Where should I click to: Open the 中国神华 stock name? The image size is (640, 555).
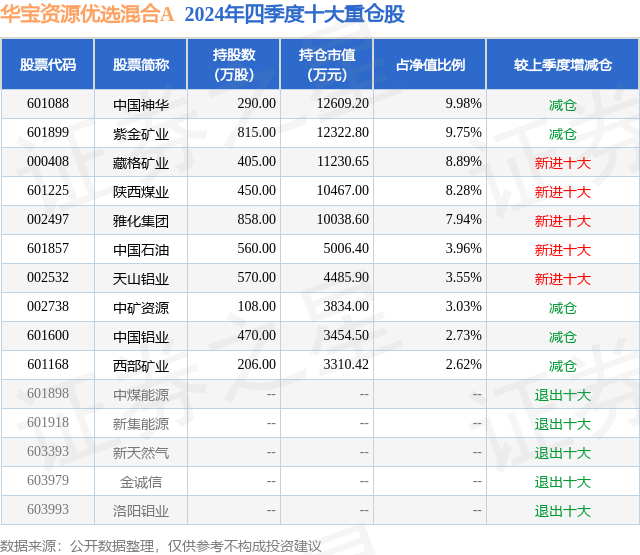(141, 105)
